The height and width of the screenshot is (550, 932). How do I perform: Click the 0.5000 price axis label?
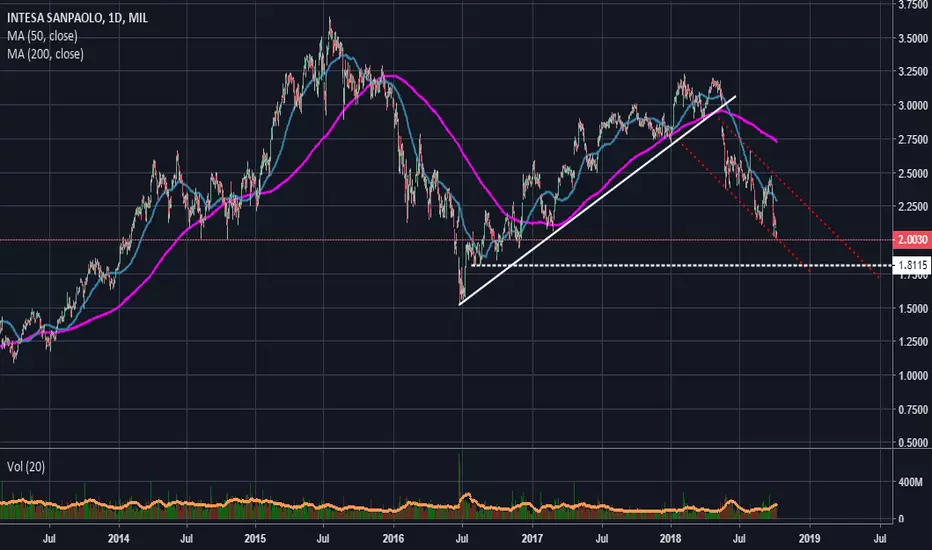point(912,442)
